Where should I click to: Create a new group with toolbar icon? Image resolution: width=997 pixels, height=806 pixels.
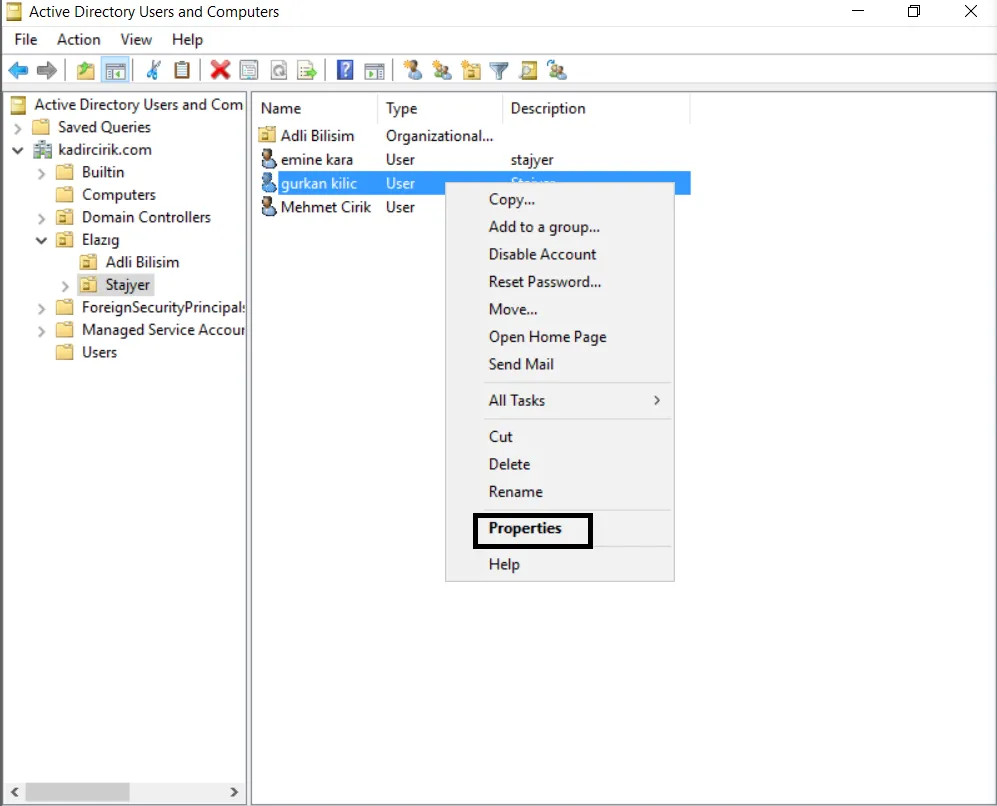[441, 70]
